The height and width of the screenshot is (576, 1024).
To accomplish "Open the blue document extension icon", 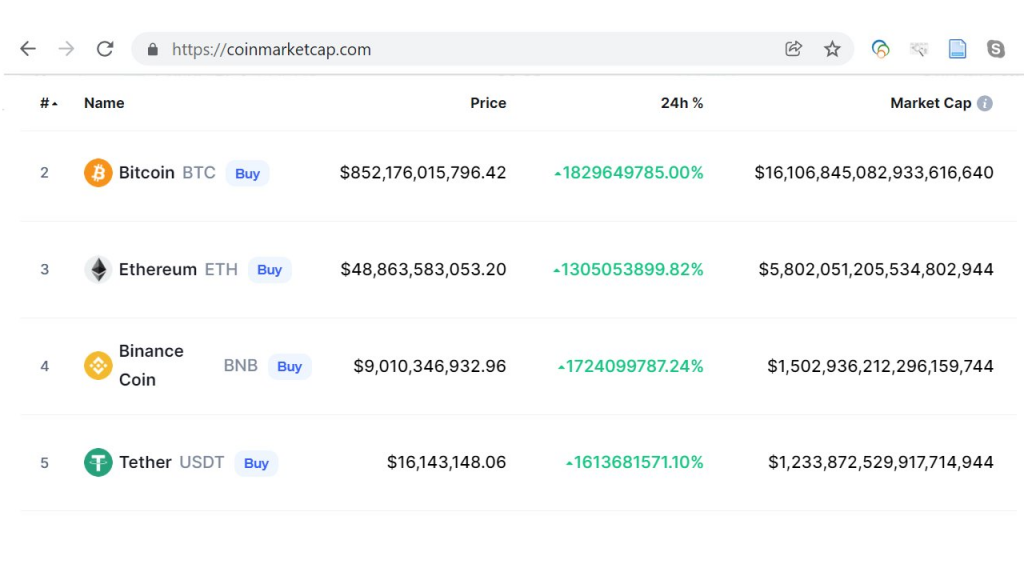I will coord(957,49).
